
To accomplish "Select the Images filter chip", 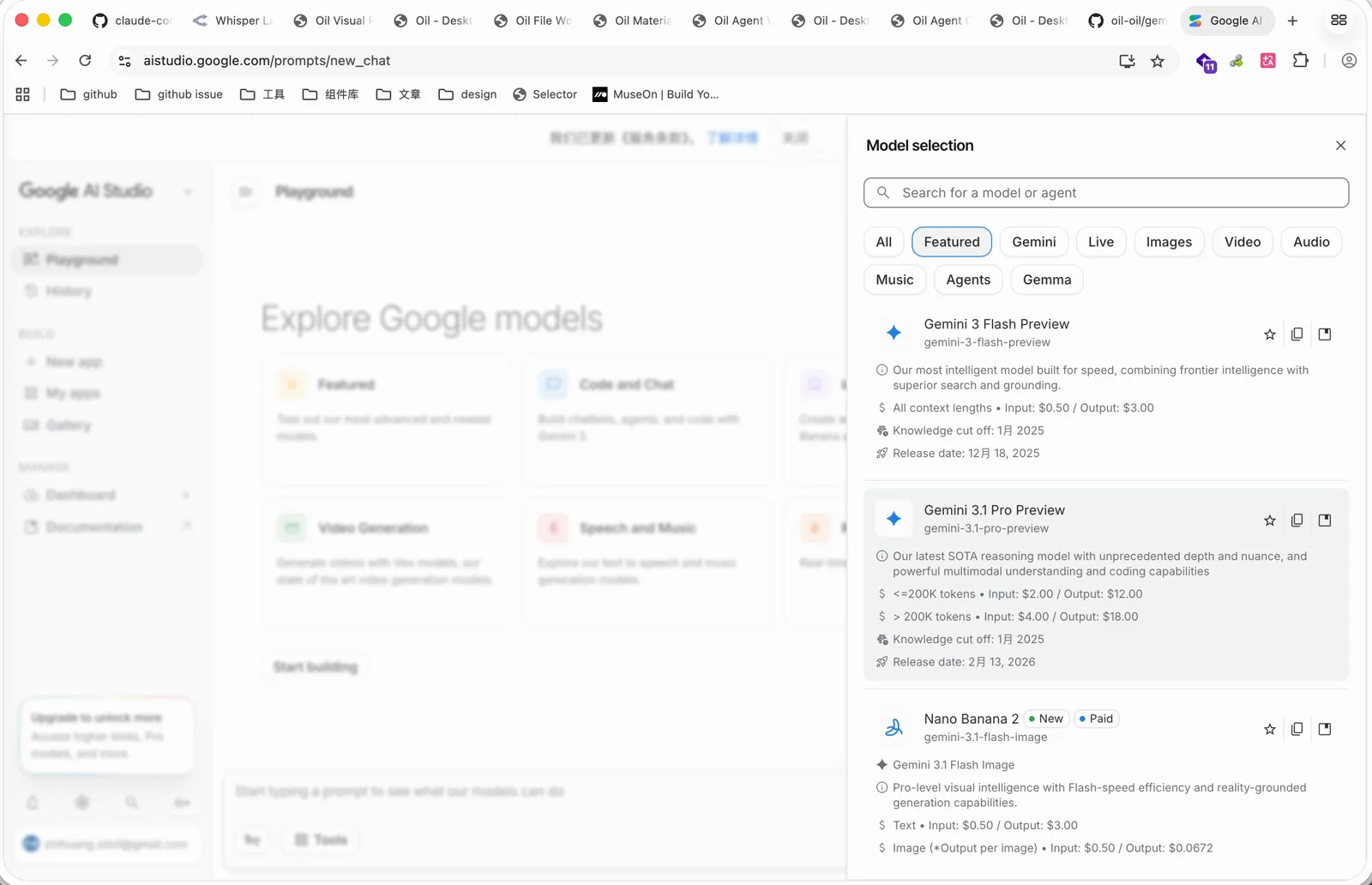I will (x=1169, y=242).
